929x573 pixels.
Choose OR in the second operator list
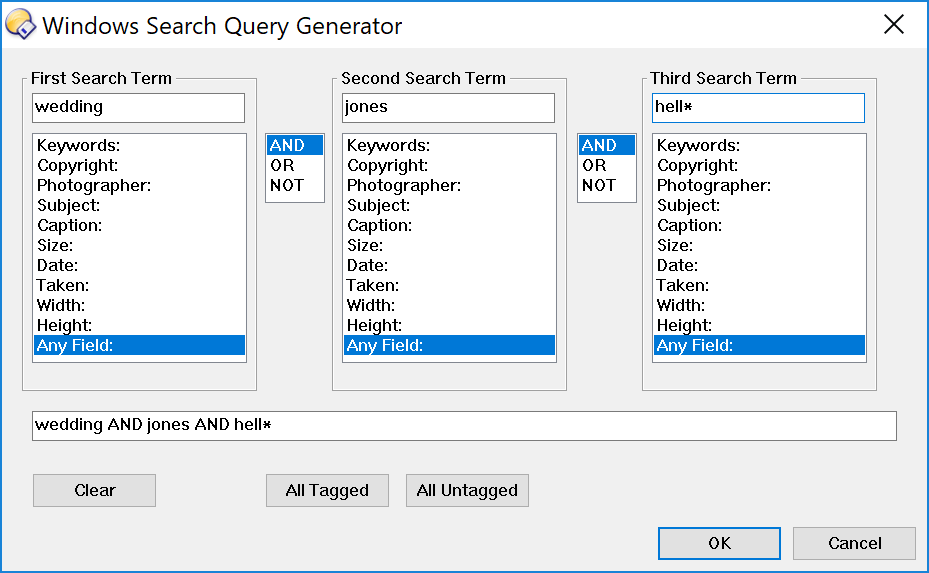point(606,165)
